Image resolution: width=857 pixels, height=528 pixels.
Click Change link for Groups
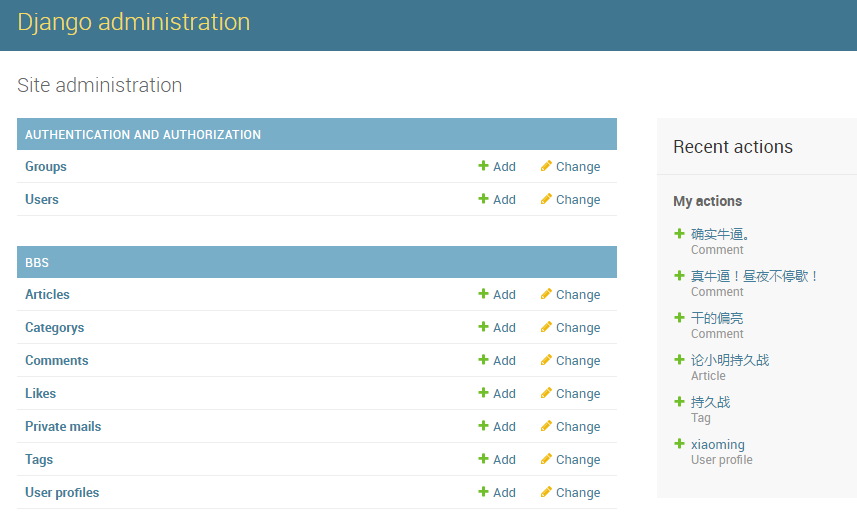(x=578, y=167)
